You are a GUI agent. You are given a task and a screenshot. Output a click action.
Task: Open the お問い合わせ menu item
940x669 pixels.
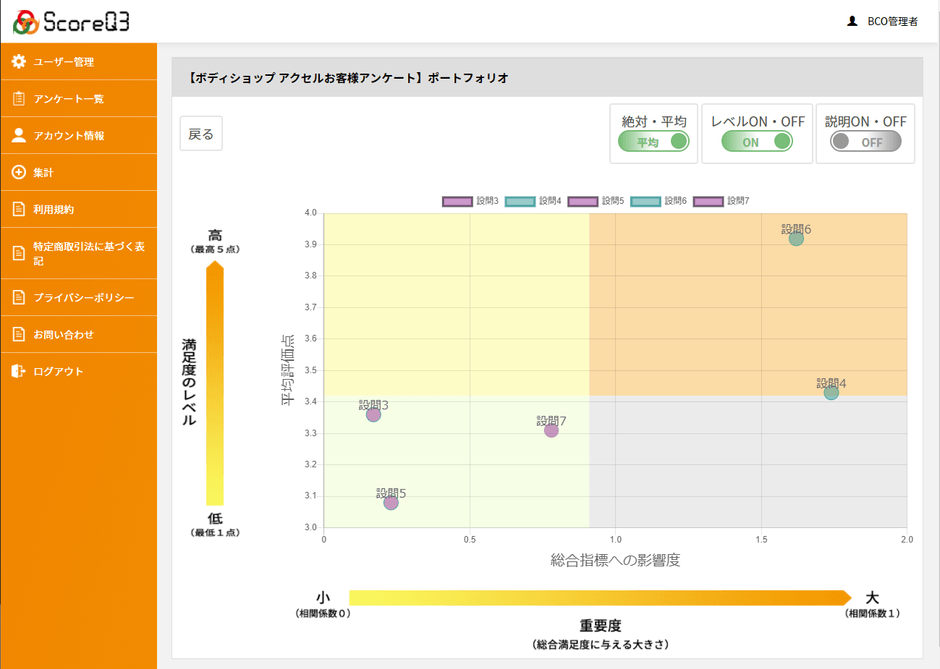point(64,335)
